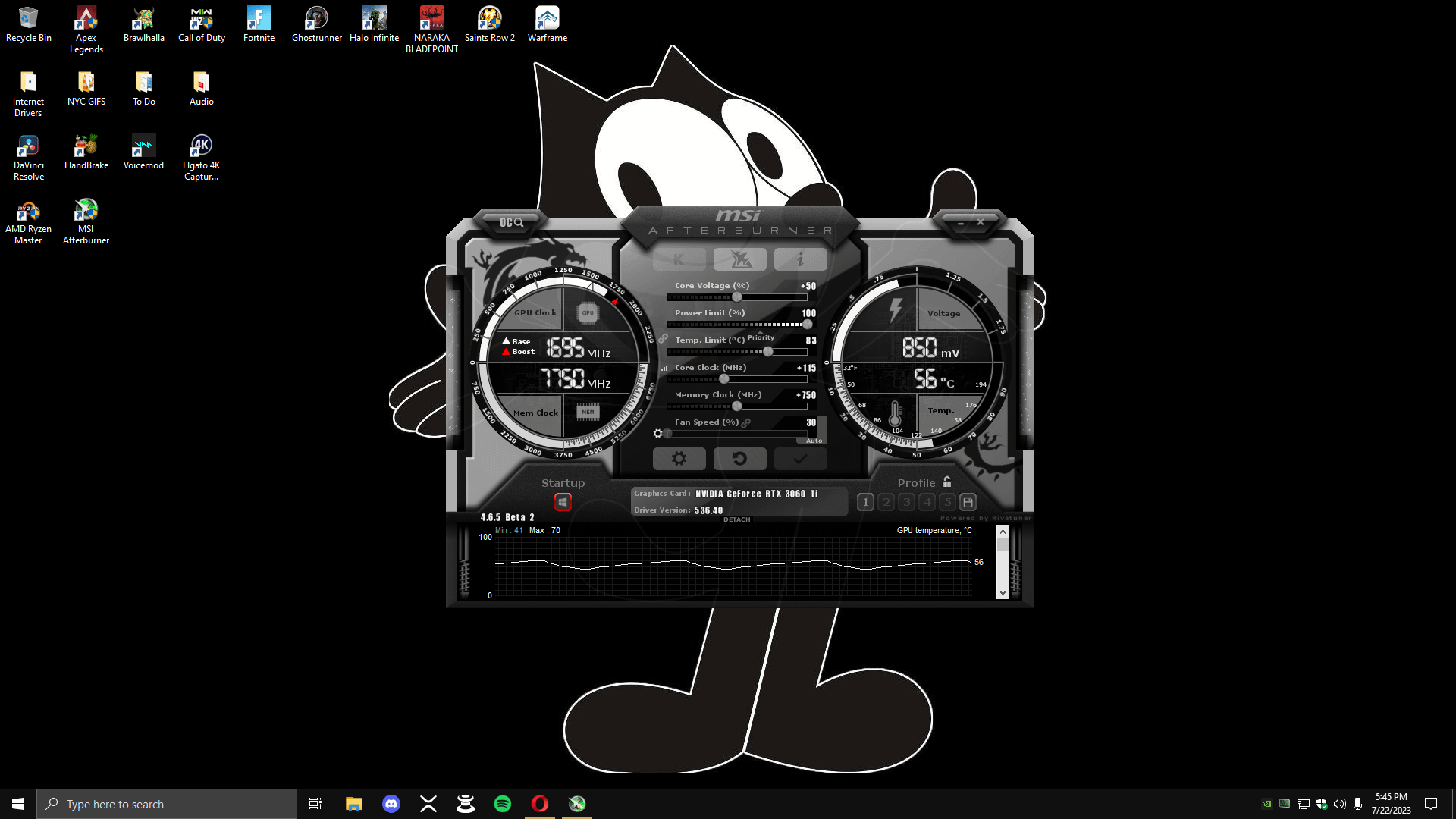
Task: Select the NARAKA BLADEPOINT desktop shortcut
Action: [431, 30]
